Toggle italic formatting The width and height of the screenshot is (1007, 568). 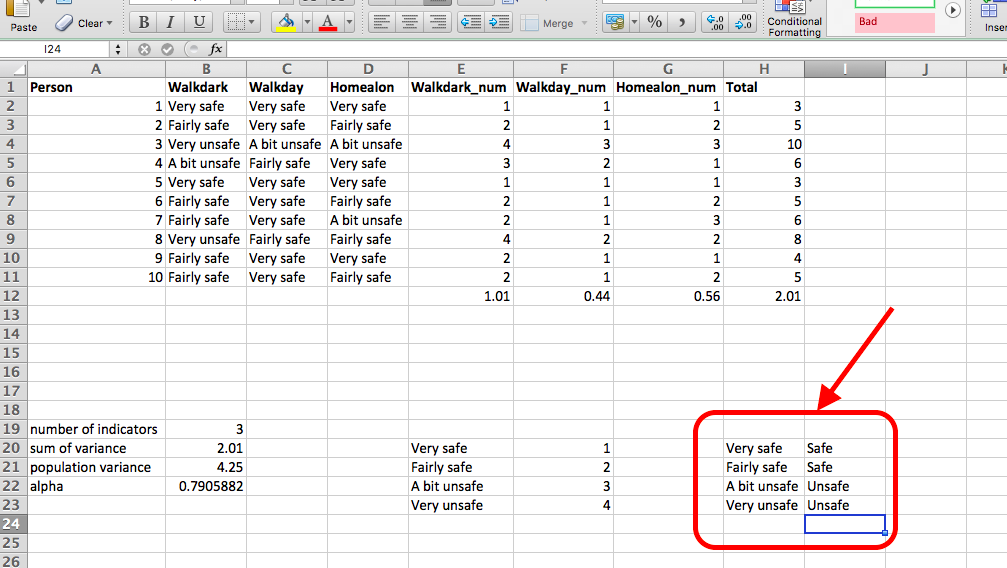[x=171, y=22]
